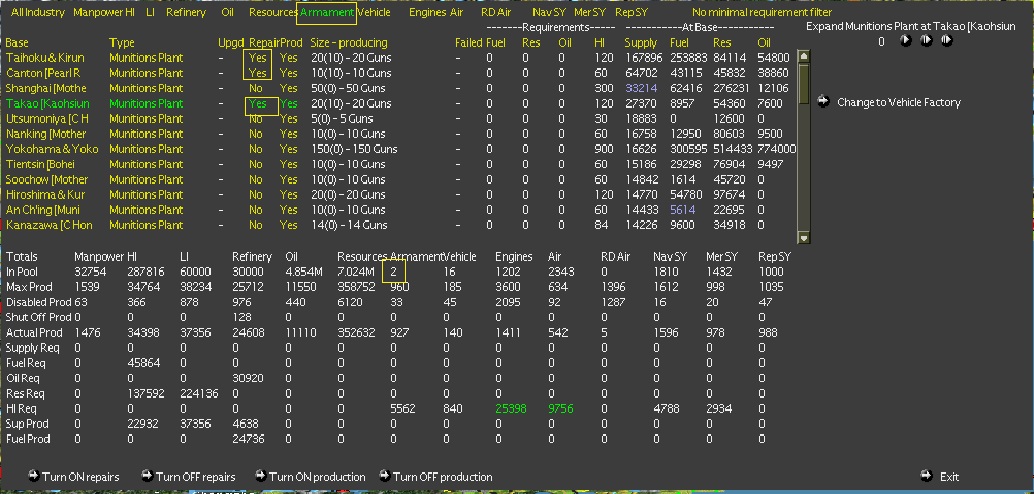The width and height of the screenshot is (1034, 494).
Task: Toggle Prod Yes for Hiroshima & Kur plant
Action: pyautogui.click(x=288, y=195)
